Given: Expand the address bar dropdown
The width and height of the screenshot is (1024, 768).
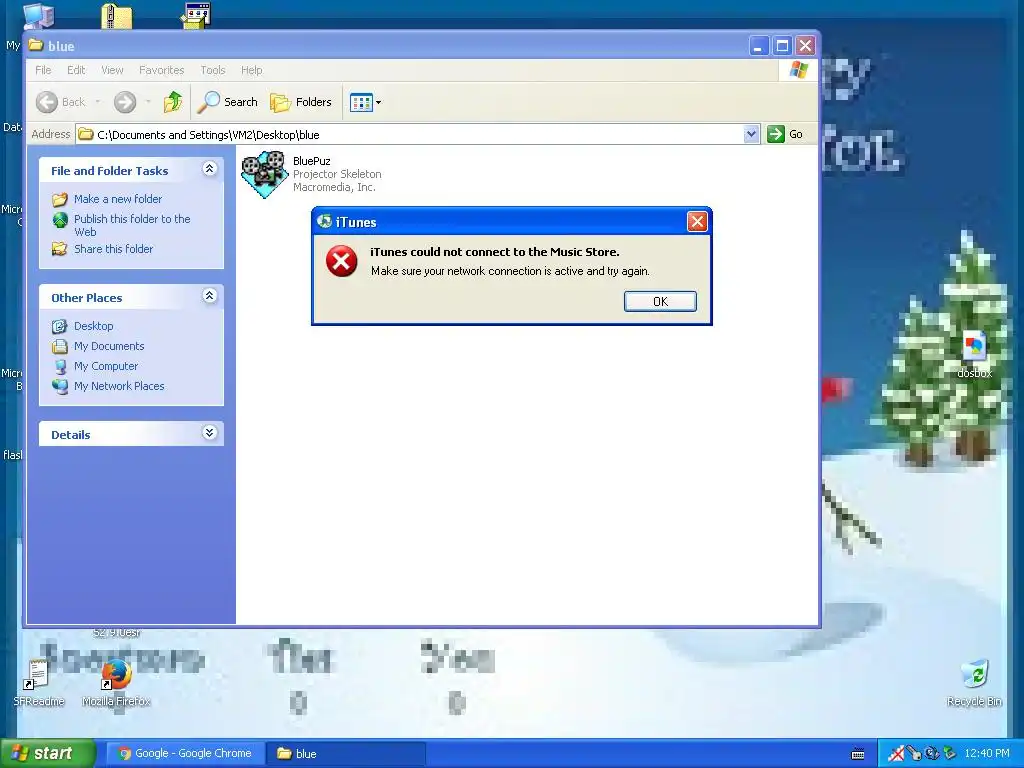Looking at the screenshot, I should pyautogui.click(x=751, y=134).
